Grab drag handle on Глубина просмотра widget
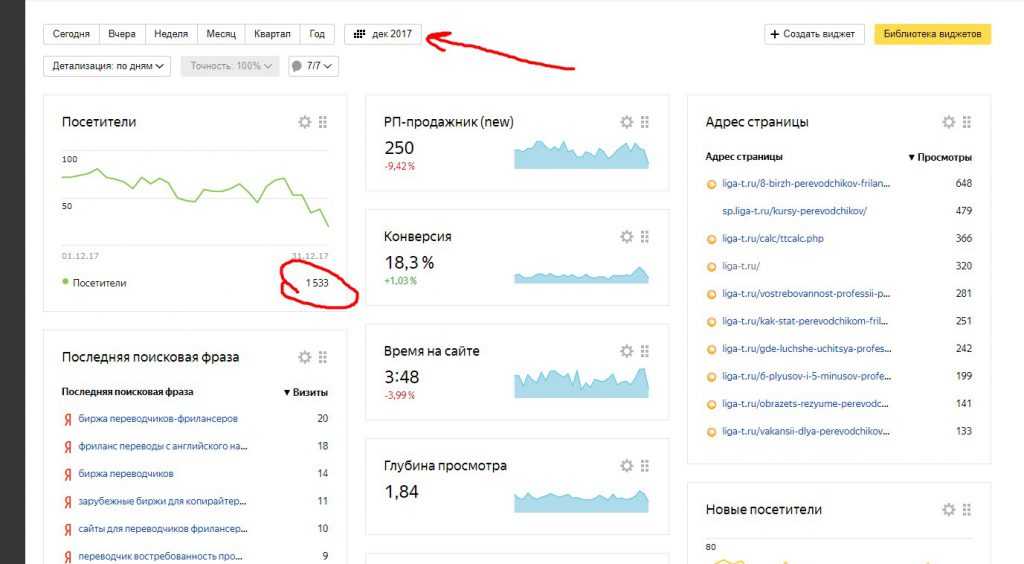The image size is (1024, 564). click(x=645, y=466)
